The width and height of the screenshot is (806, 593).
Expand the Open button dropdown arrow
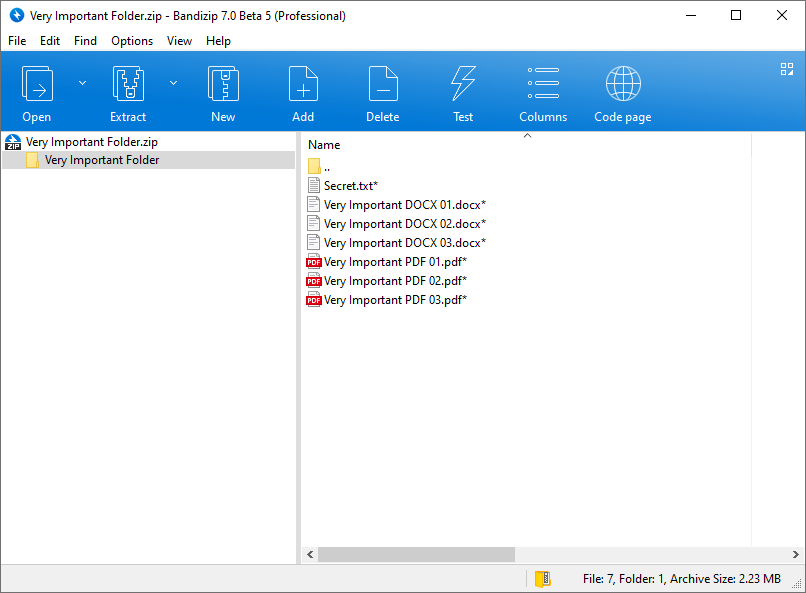(x=83, y=83)
